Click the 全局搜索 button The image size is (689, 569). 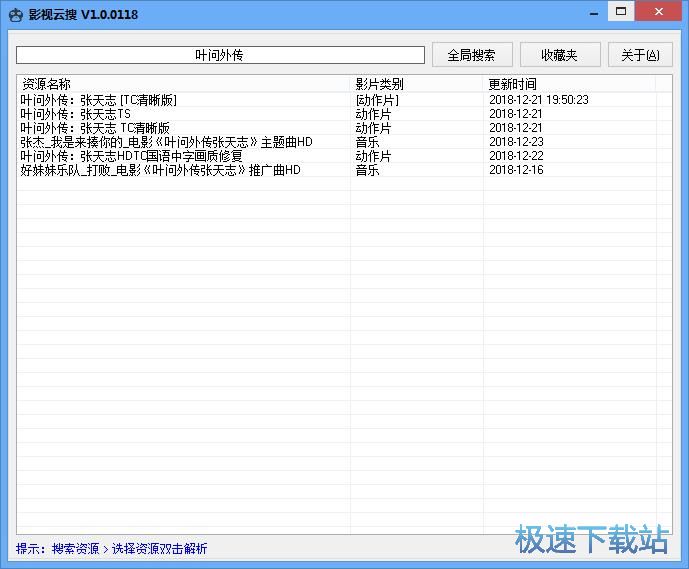click(x=472, y=55)
